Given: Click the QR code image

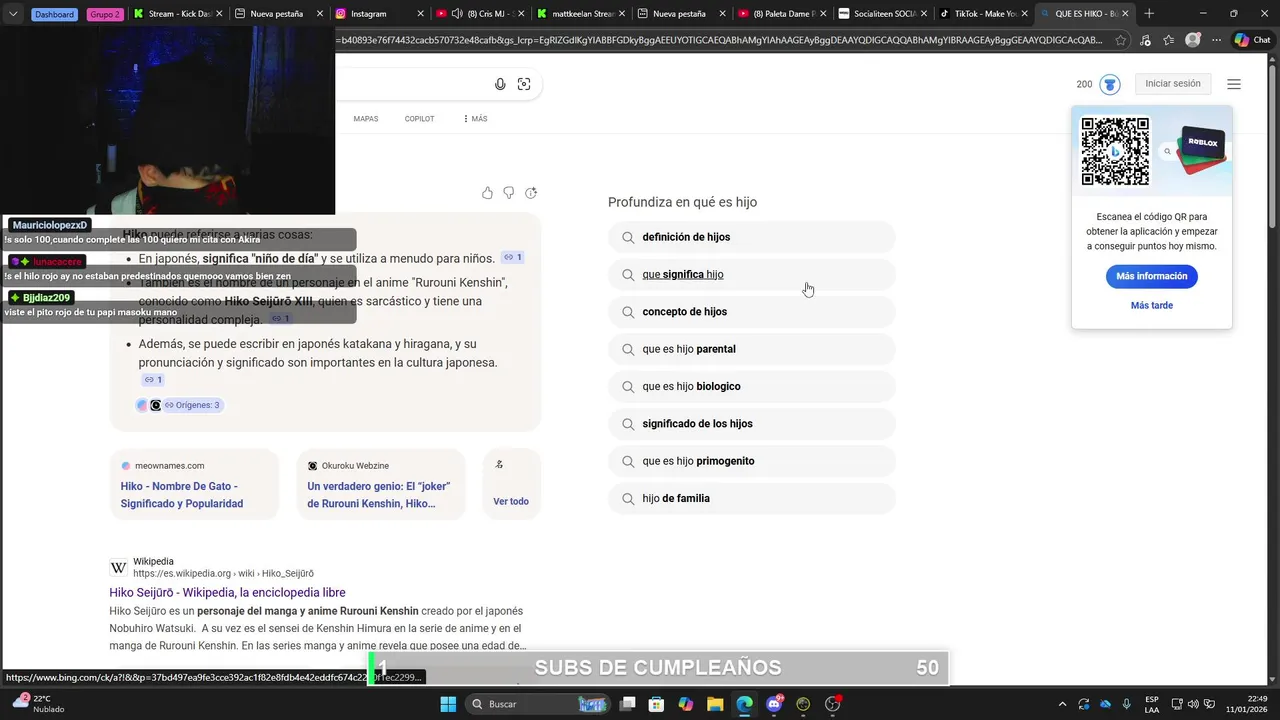Looking at the screenshot, I should tap(1115, 151).
